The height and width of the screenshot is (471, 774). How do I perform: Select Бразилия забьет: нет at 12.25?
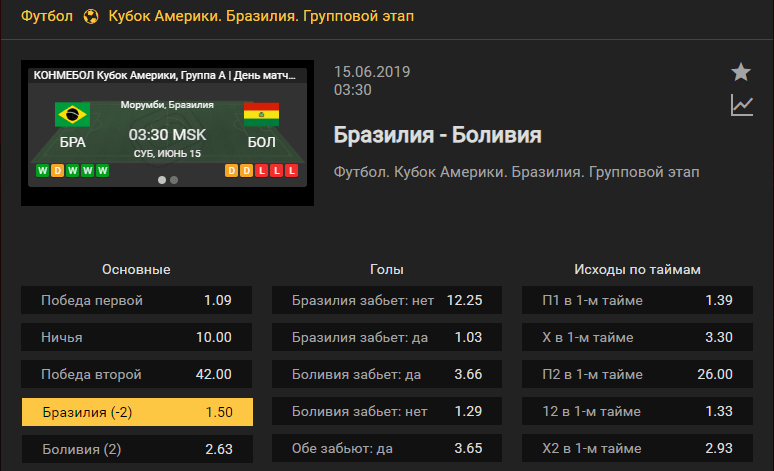pos(387,300)
